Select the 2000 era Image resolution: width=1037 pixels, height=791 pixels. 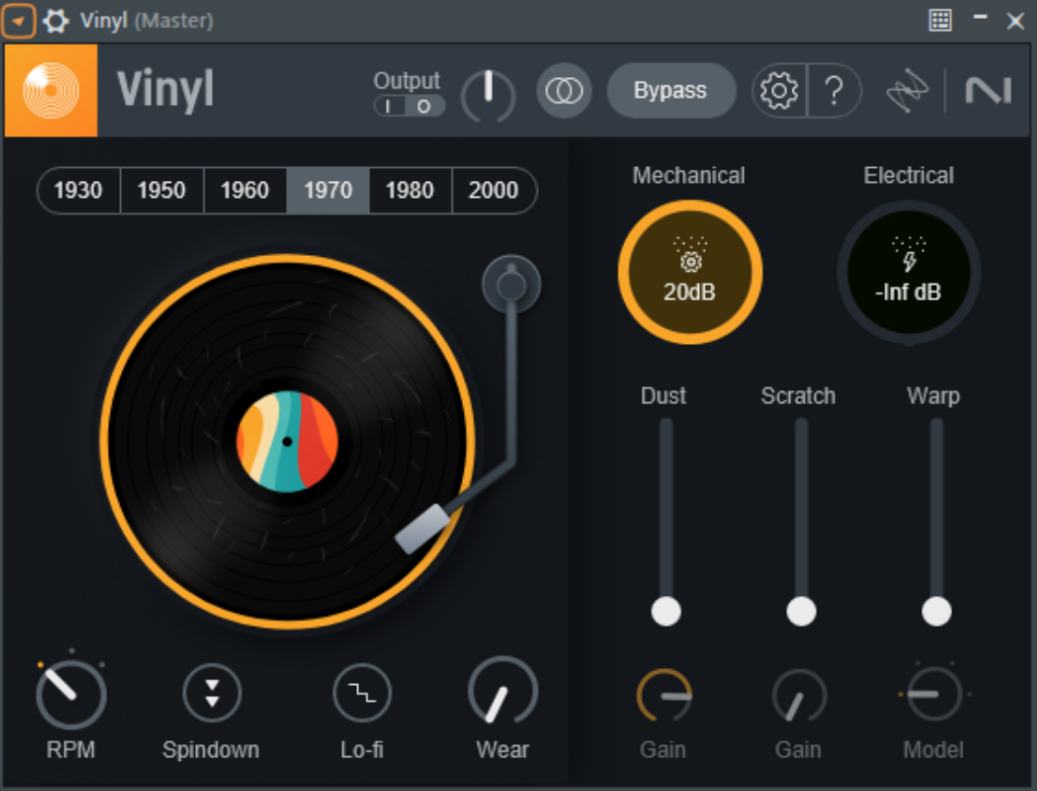(494, 190)
